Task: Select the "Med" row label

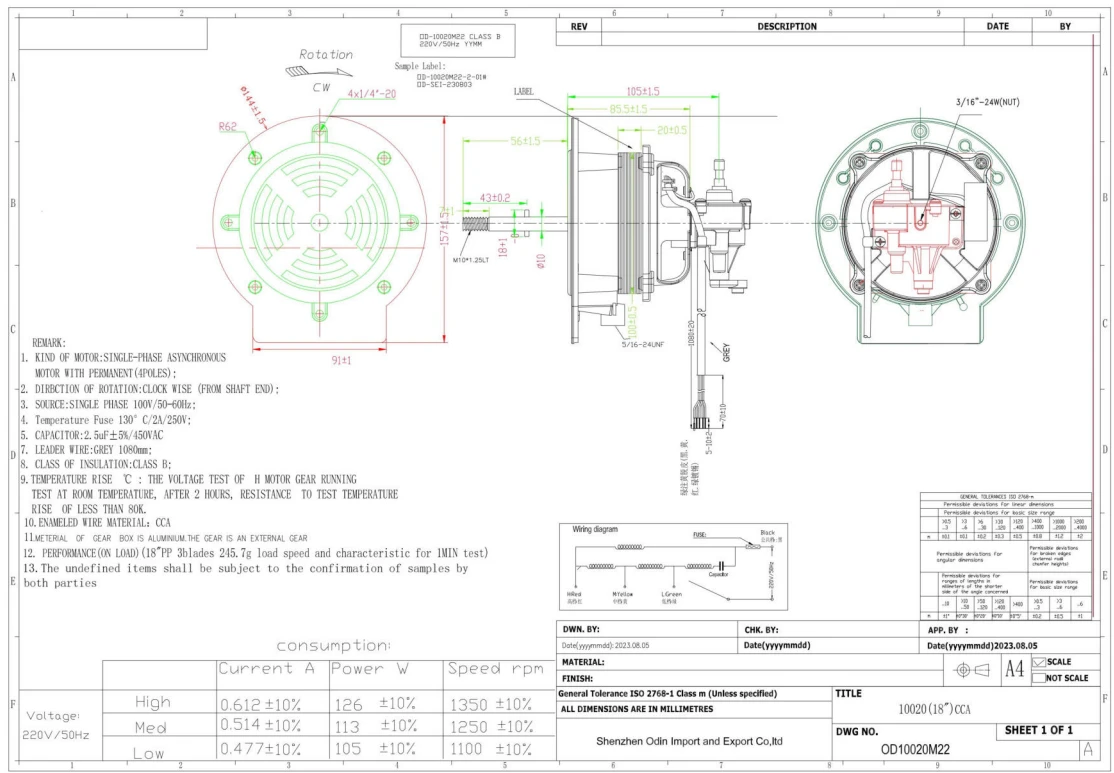Action: [x=151, y=728]
